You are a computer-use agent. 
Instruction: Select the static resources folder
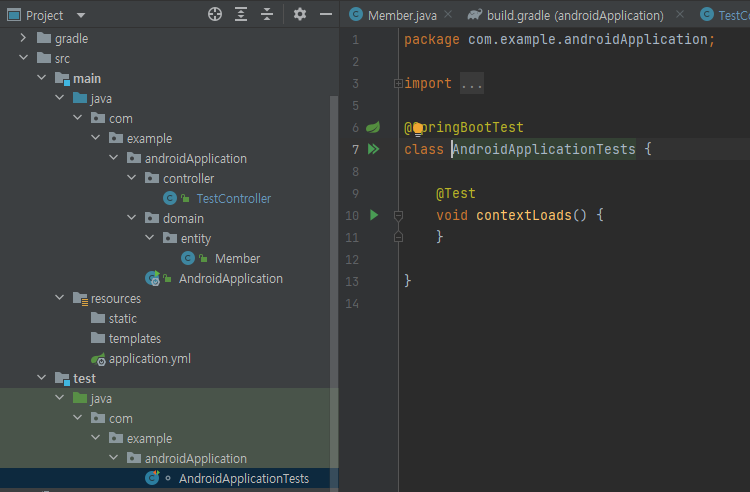[122, 318]
